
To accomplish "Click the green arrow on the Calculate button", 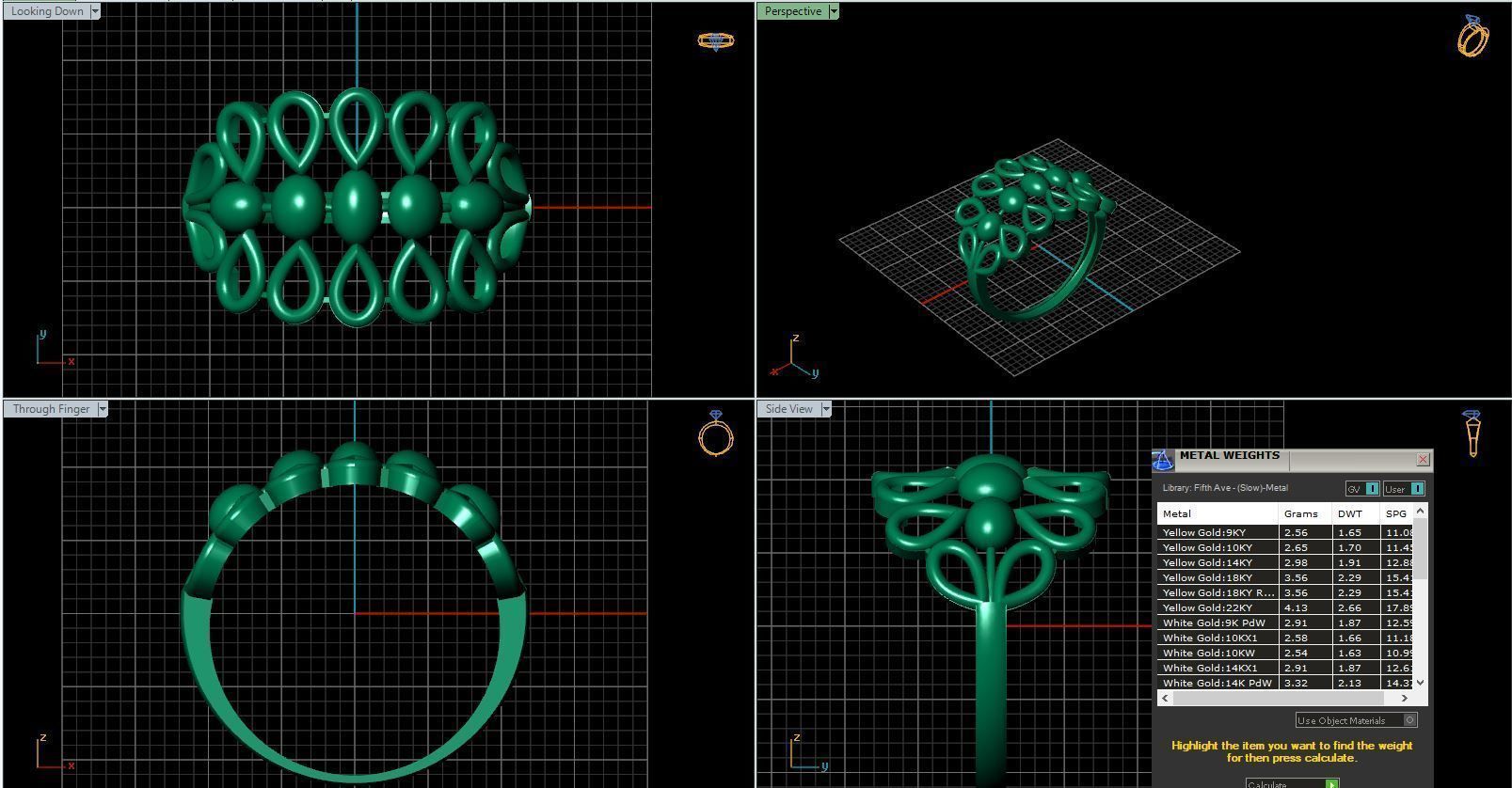I will pos(1331,784).
